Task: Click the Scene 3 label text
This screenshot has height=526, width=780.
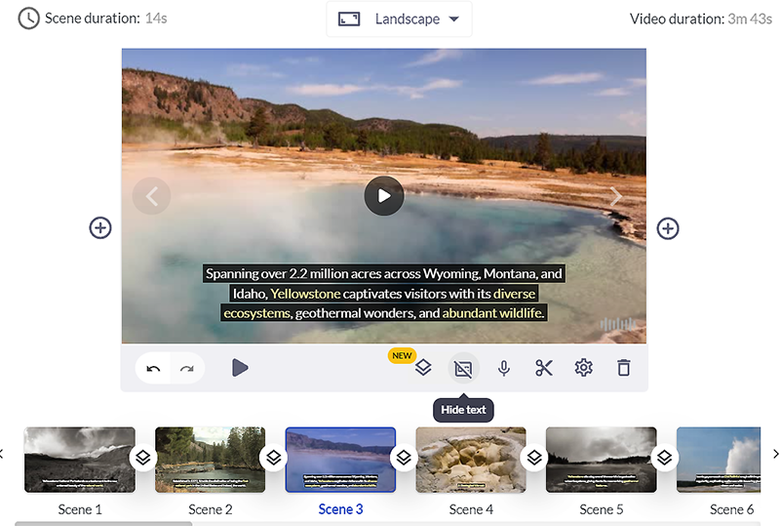Action: coord(341,510)
